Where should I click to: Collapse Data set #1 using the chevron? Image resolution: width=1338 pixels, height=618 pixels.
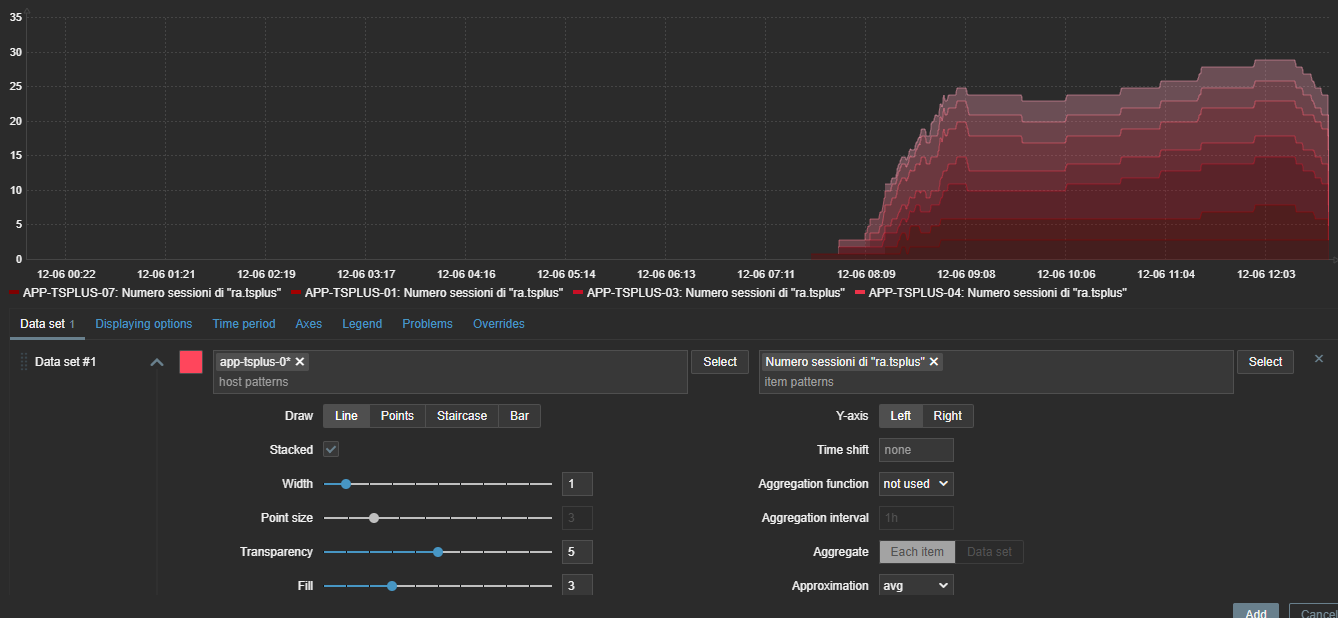[157, 362]
